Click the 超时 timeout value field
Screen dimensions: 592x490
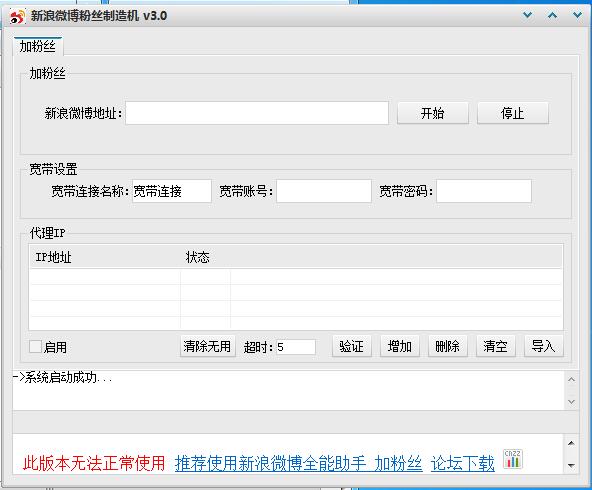[x=296, y=347]
